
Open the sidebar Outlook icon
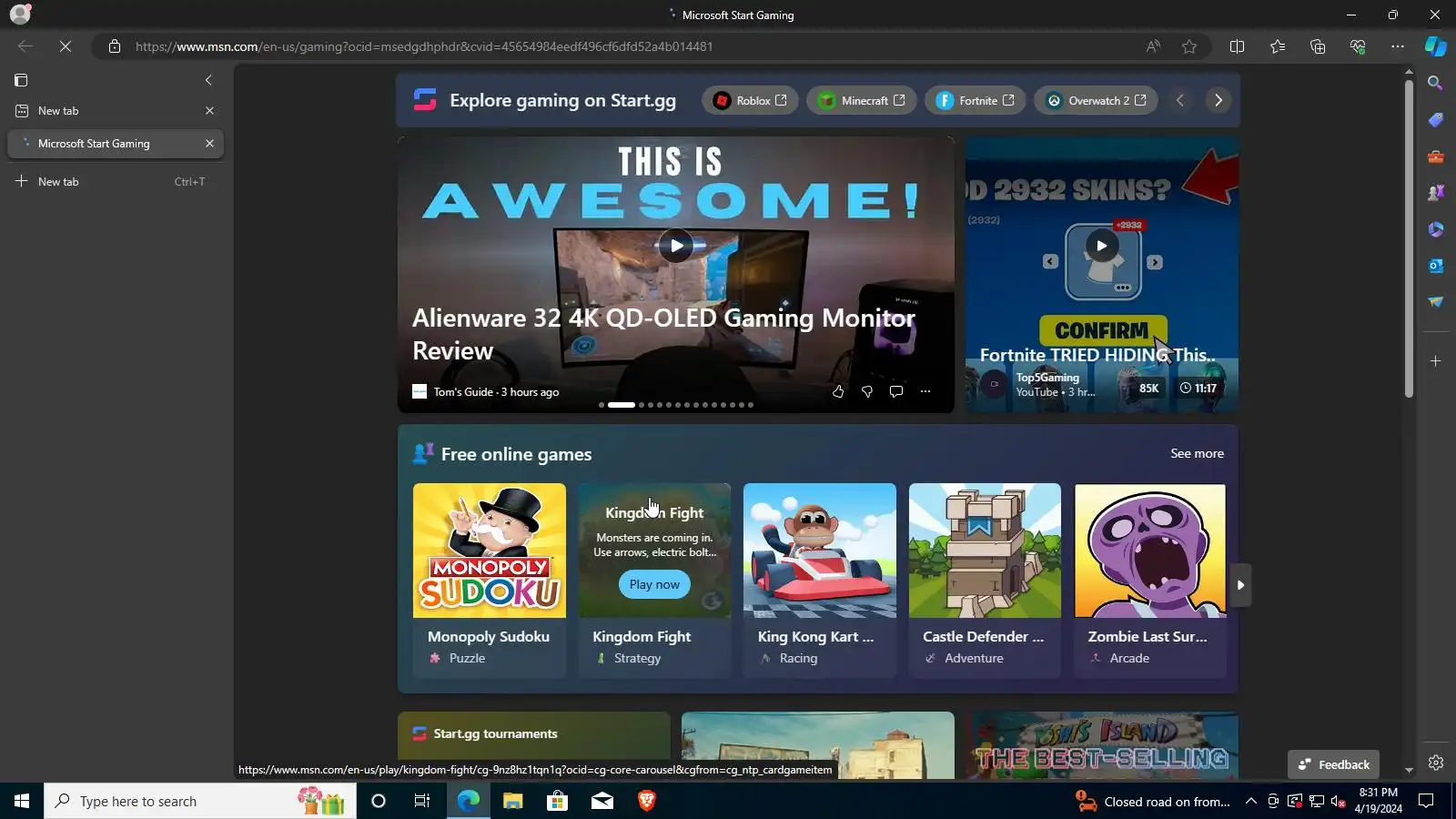pyautogui.click(x=1436, y=266)
